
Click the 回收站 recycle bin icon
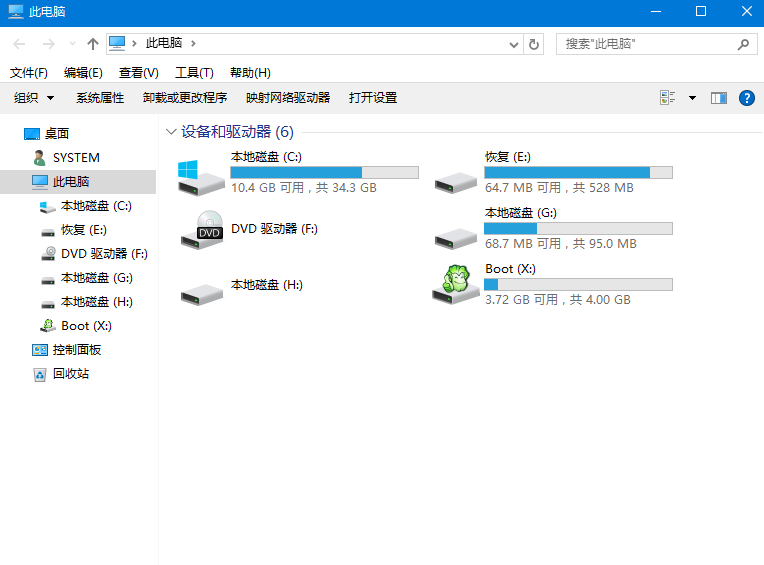[x=40, y=375]
